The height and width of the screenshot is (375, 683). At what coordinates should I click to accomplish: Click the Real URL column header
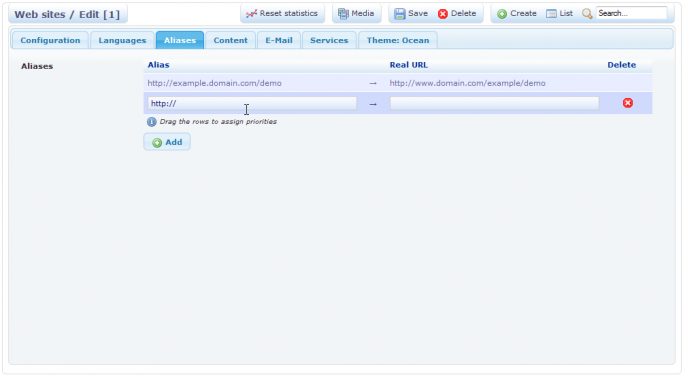409,65
